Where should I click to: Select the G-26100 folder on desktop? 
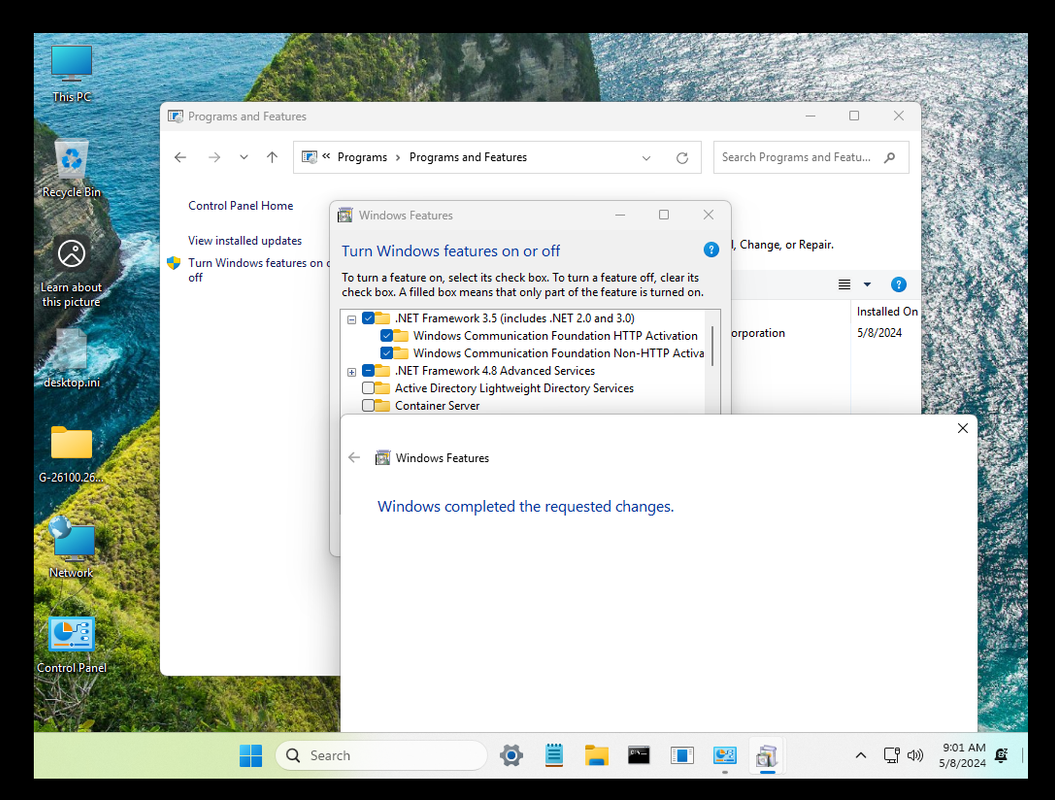coord(71,454)
